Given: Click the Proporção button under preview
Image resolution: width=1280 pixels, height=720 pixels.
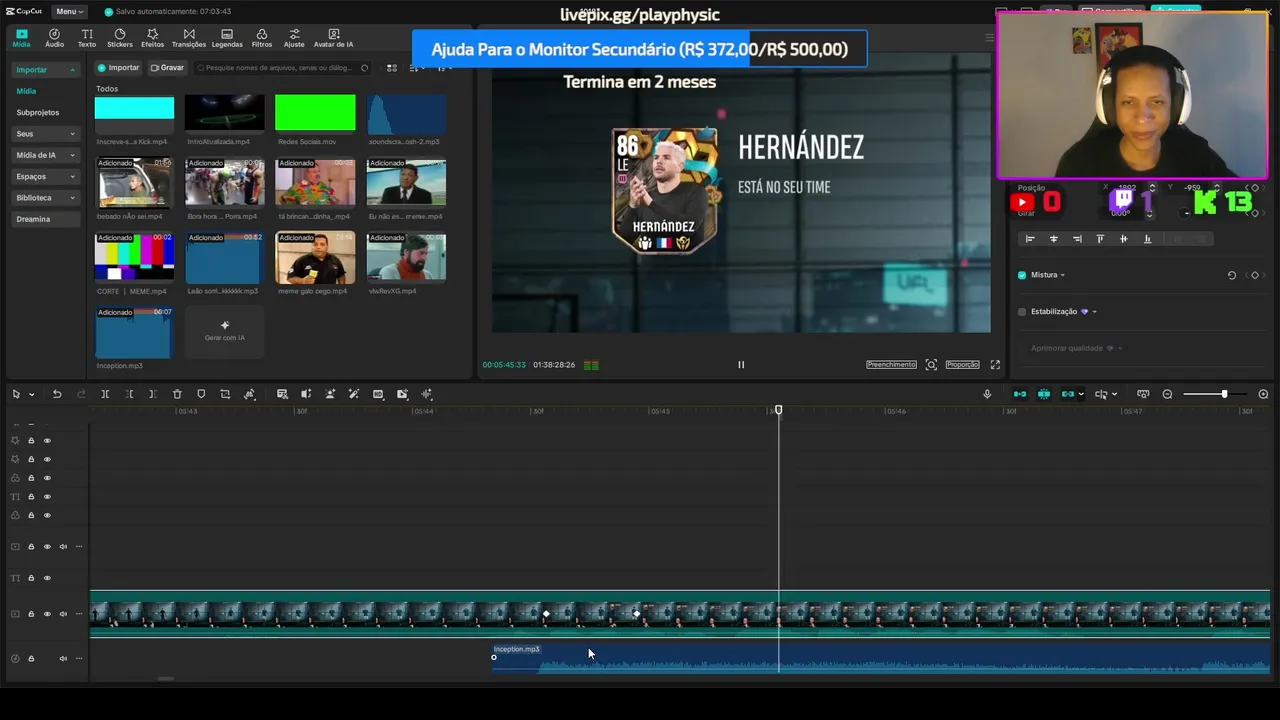Looking at the screenshot, I should pyautogui.click(x=962, y=365).
